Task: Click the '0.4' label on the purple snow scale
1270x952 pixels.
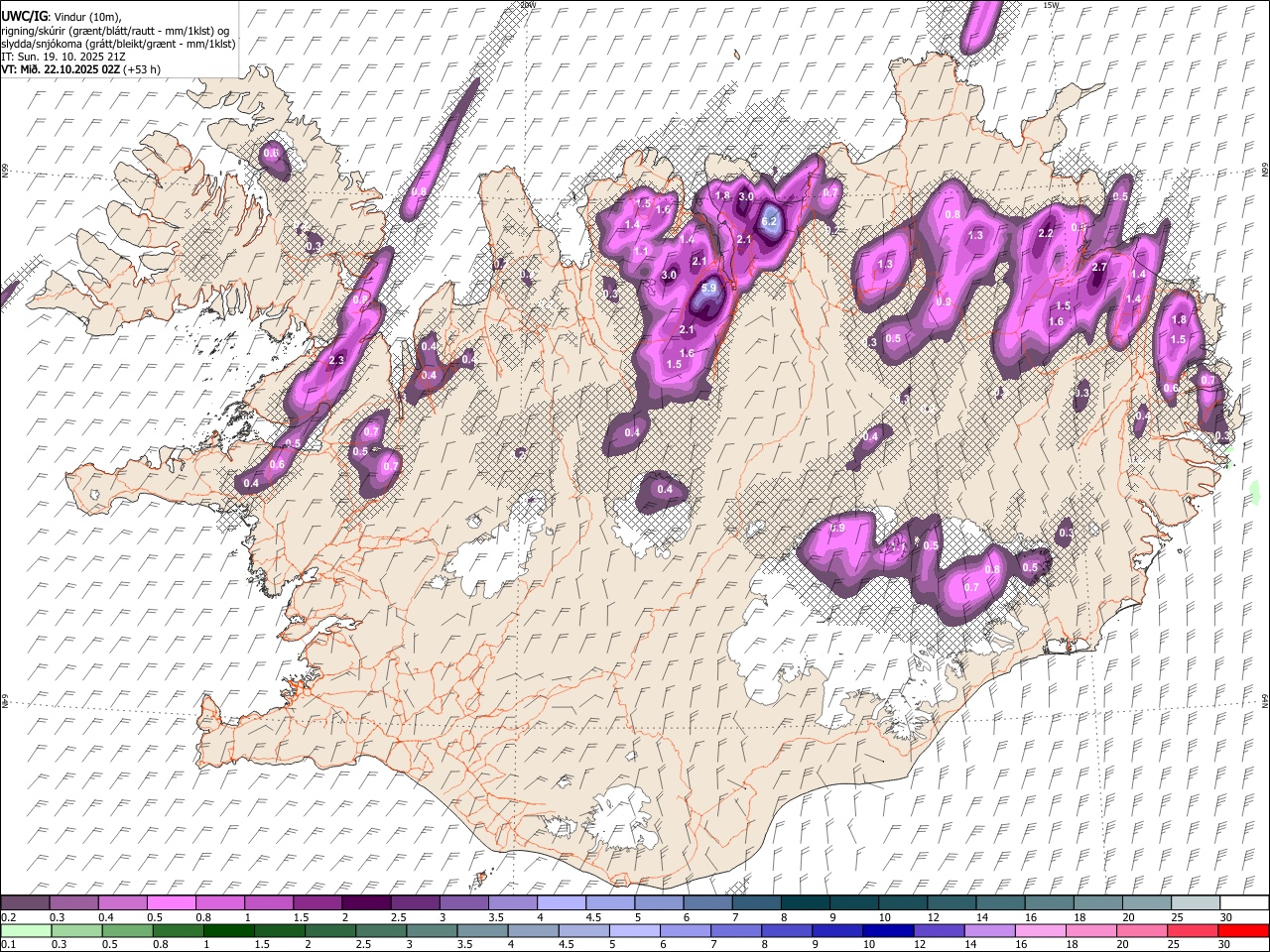Action: pos(105,917)
